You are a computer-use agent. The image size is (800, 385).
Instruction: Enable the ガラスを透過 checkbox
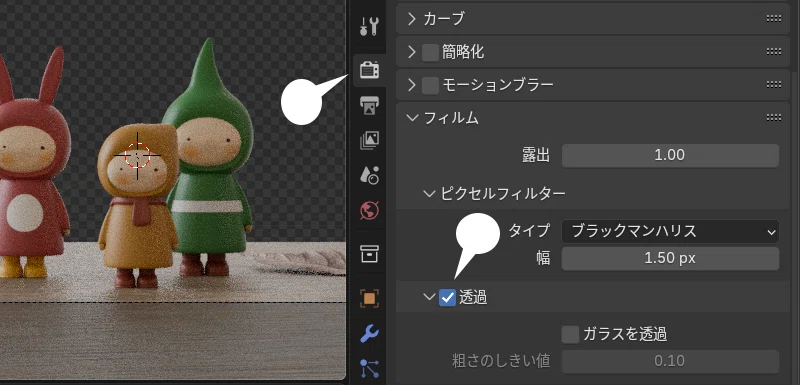570,335
